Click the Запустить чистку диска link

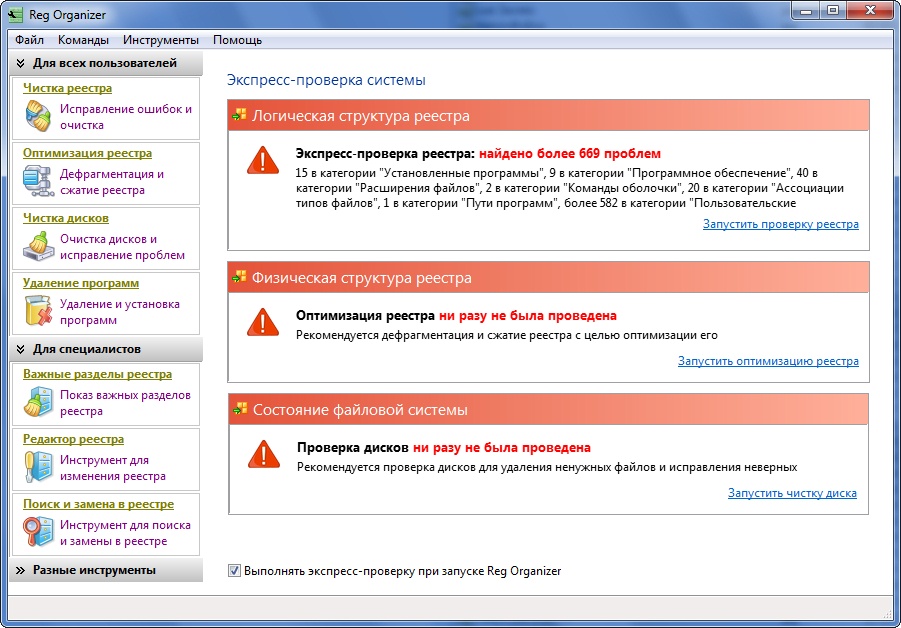[792, 493]
